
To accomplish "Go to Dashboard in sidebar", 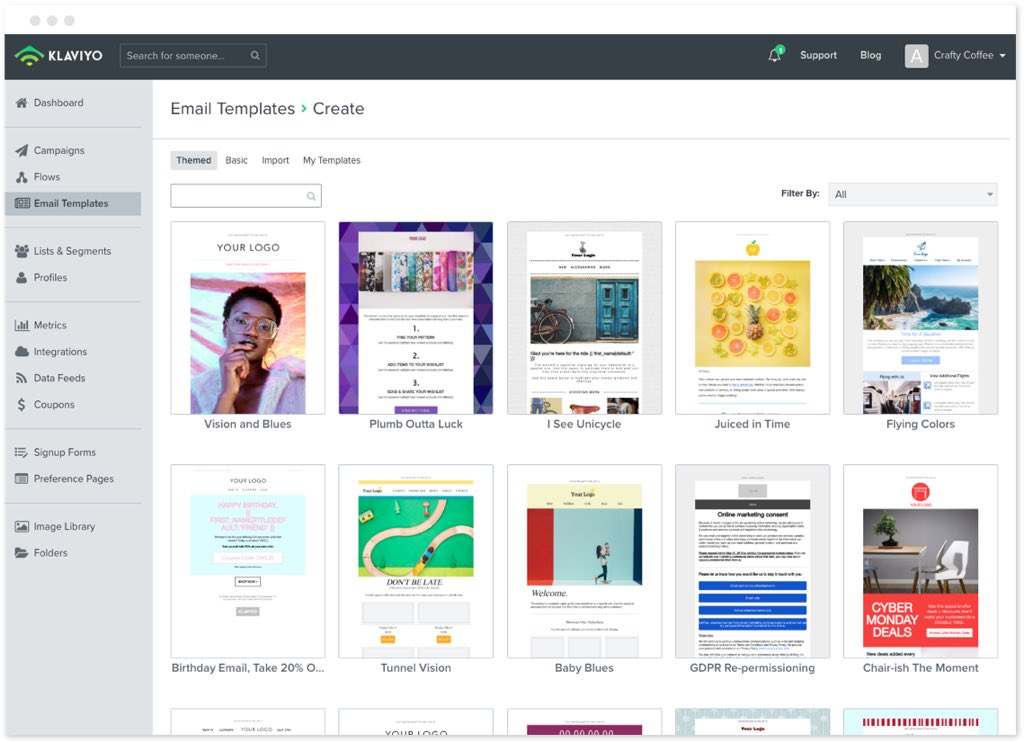I will click(x=58, y=103).
